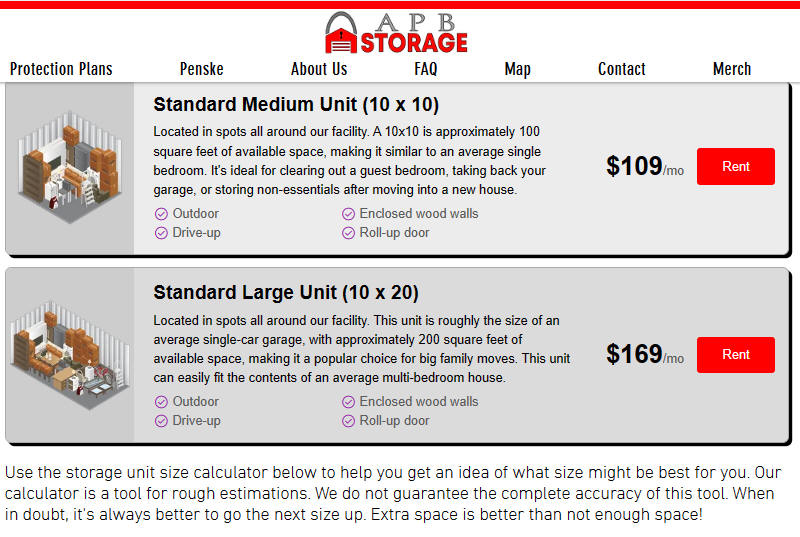
Task: Open the About Us page
Action: pos(319,69)
